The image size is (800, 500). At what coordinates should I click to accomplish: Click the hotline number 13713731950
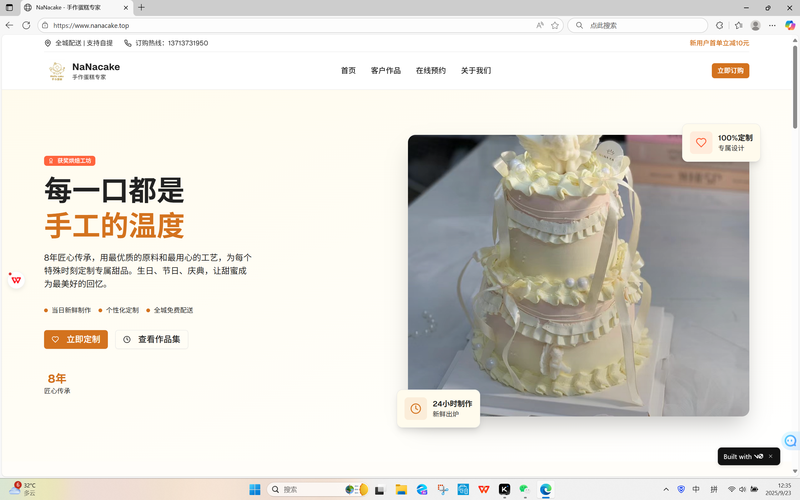coord(188,43)
